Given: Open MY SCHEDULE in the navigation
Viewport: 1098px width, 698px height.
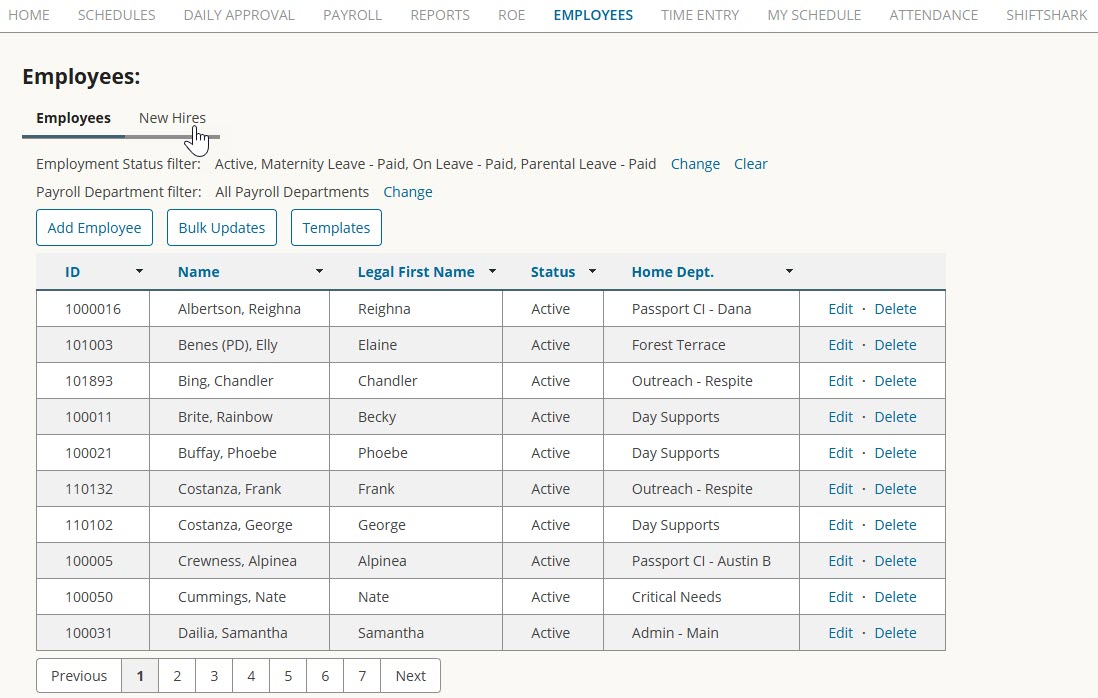Looking at the screenshot, I should coord(814,15).
